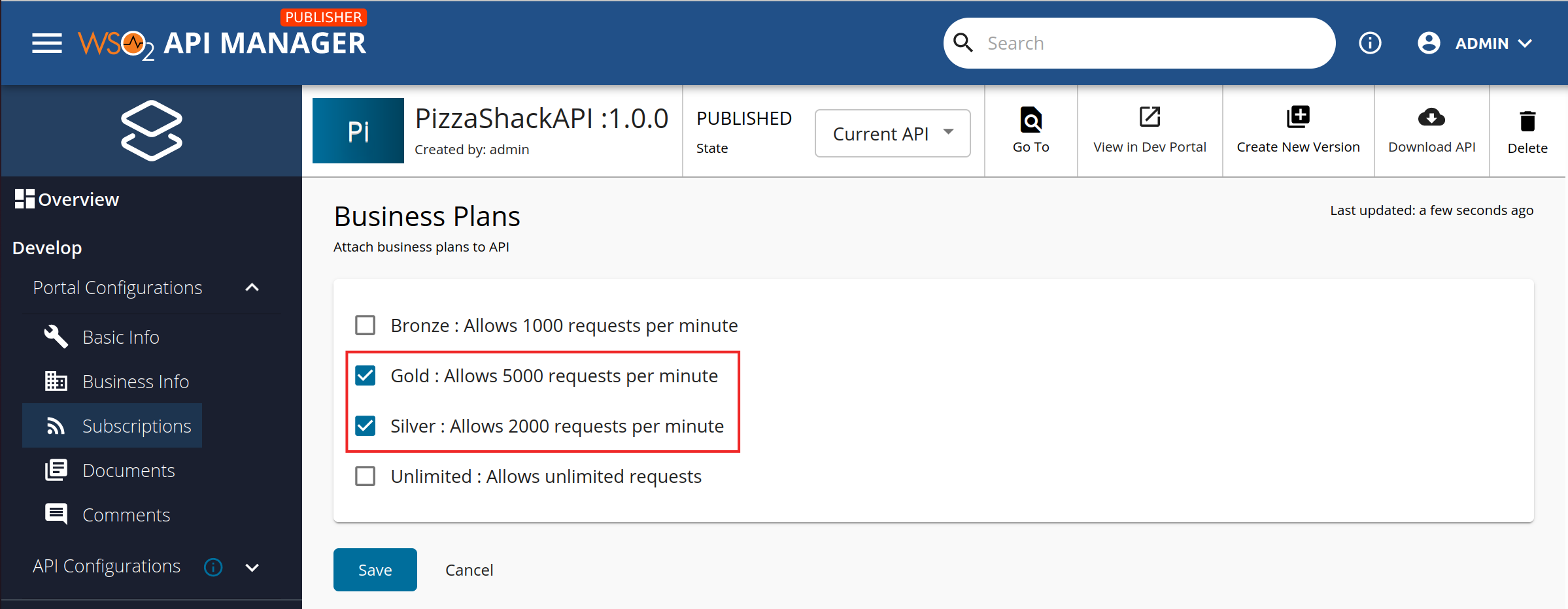Image resolution: width=1568 pixels, height=609 pixels.
Task: Click the API Configurations info icon
Action: (213, 567)
